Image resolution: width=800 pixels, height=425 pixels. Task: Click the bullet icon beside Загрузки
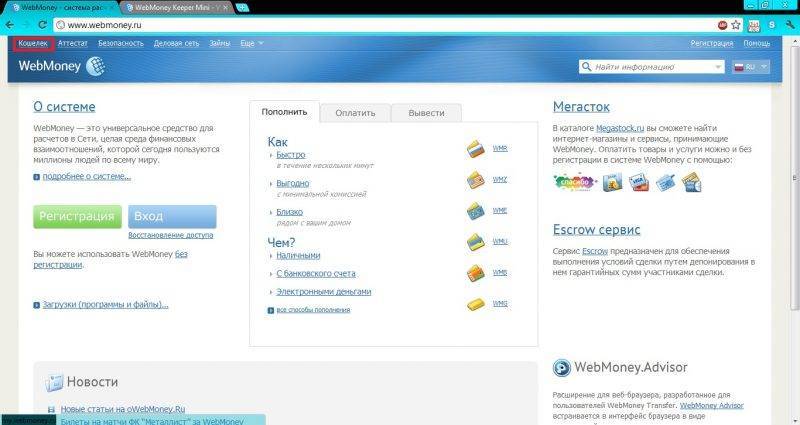pyautogui.click(x=36, y=305)
